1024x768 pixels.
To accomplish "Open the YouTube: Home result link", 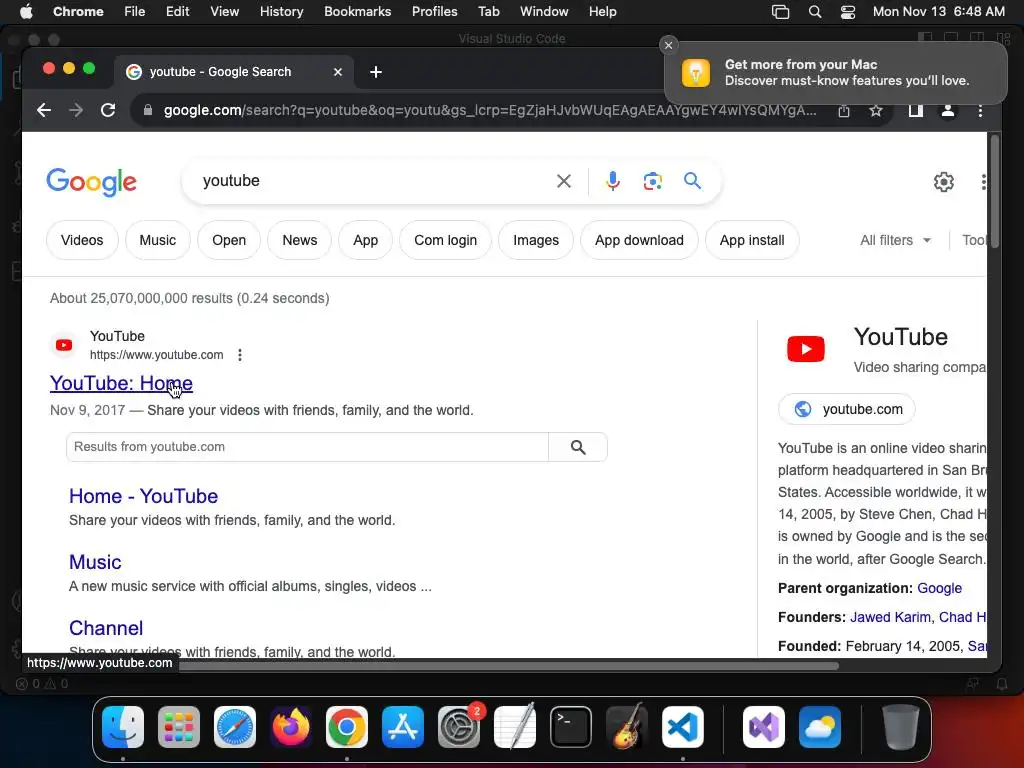I will [x=121, y=383].
